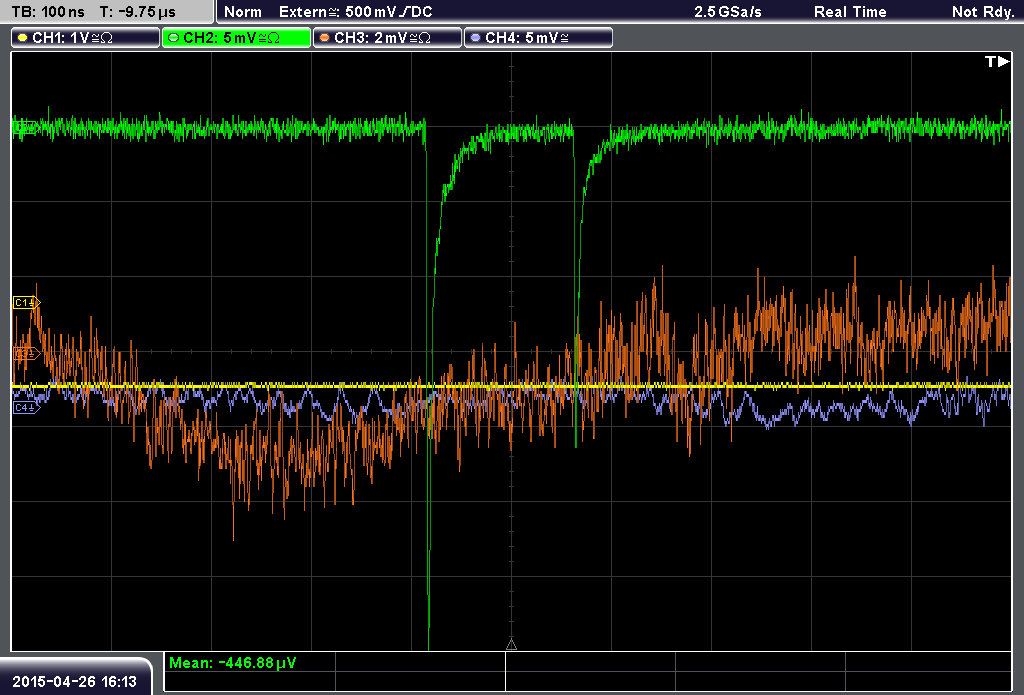This screenshot has width=1024, height=695.
Task: Click the trigger position triangle at bottom
Action: click(x=511, y=645)
